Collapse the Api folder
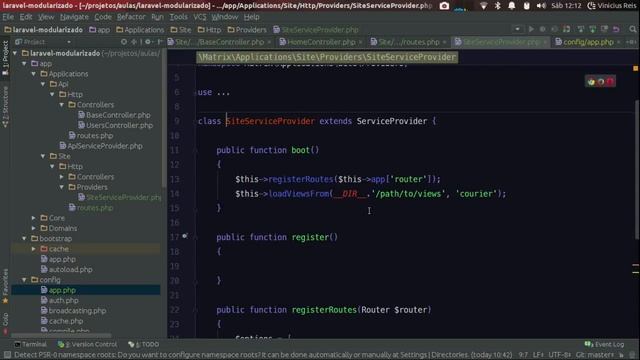The height and width of the screenshot is (360, 640). click(x=43, y=84)
